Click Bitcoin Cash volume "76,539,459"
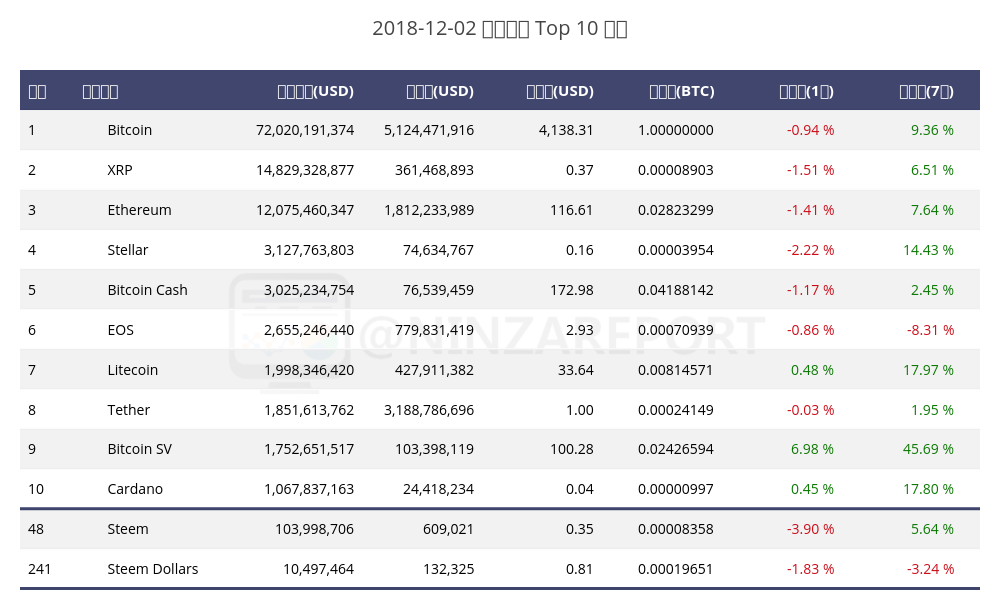The width and height of the screenshot is (1000, 610). [x=438, y=290]
